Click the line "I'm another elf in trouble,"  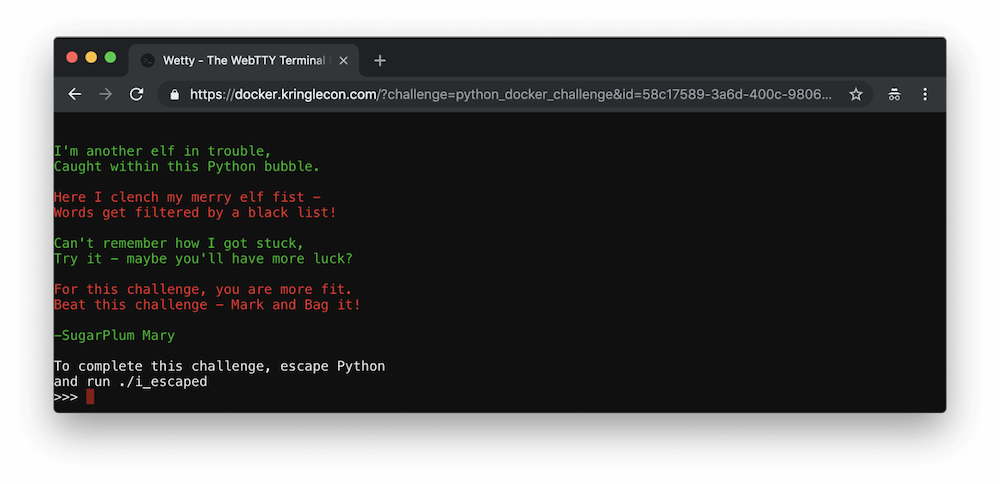163,151
